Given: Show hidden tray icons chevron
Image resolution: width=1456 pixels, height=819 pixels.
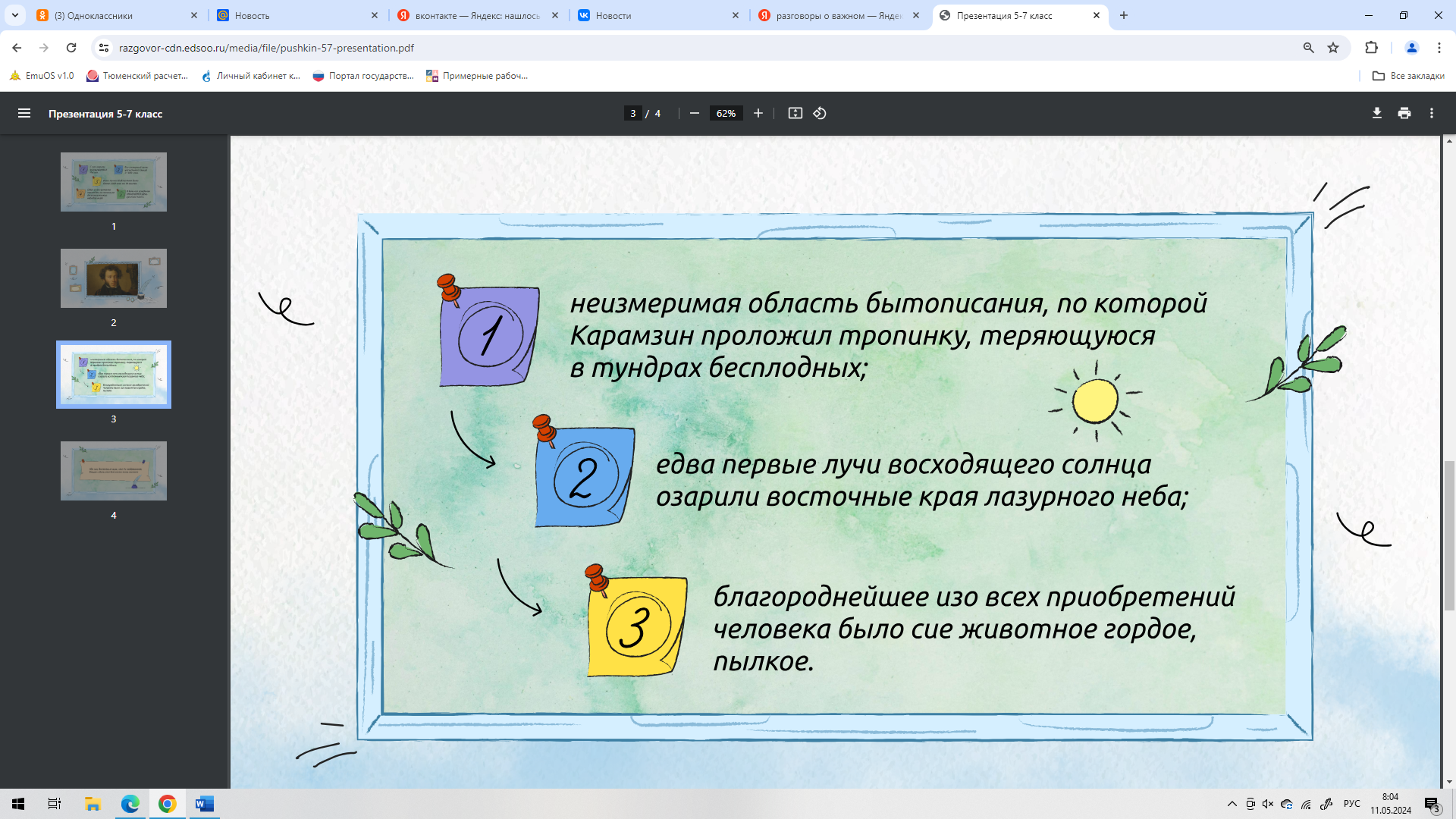Looking at the screenshot, I should point(1232,804).
